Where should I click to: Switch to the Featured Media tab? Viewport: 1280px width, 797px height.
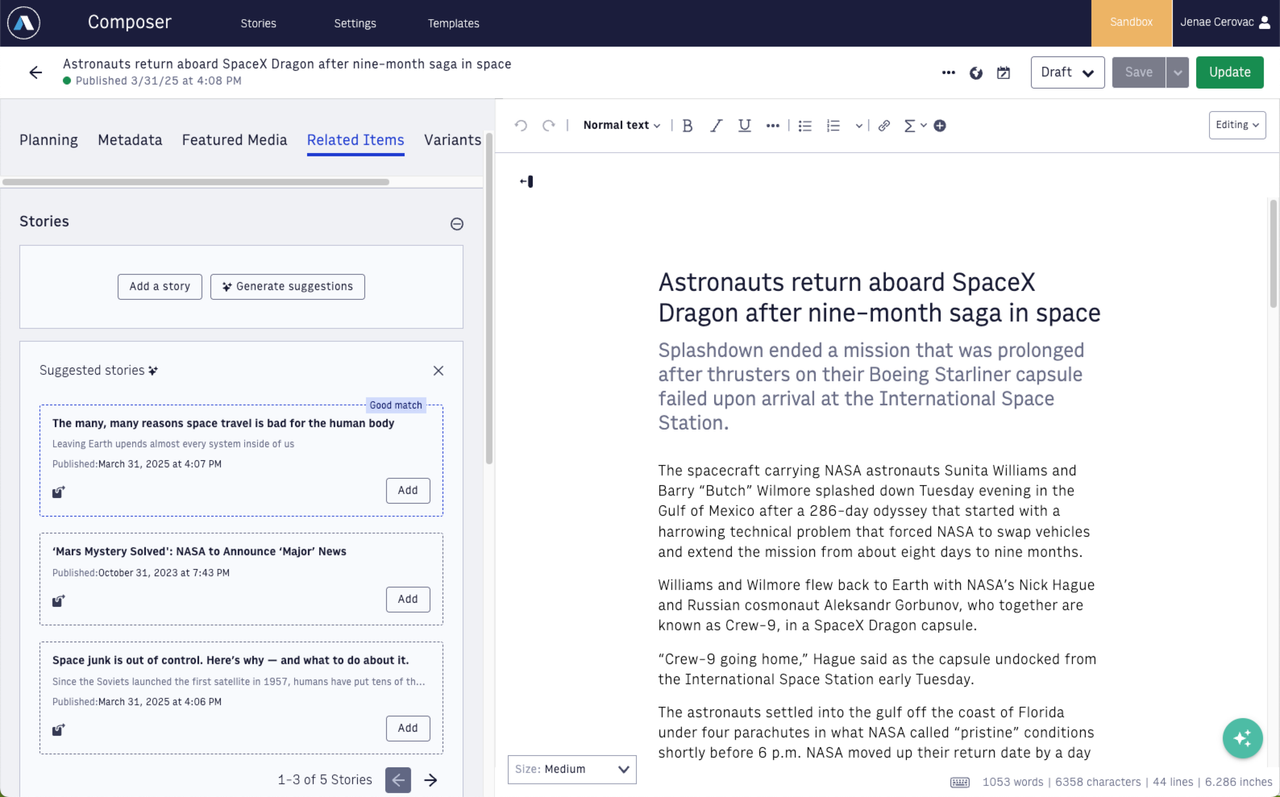(234, 140)
